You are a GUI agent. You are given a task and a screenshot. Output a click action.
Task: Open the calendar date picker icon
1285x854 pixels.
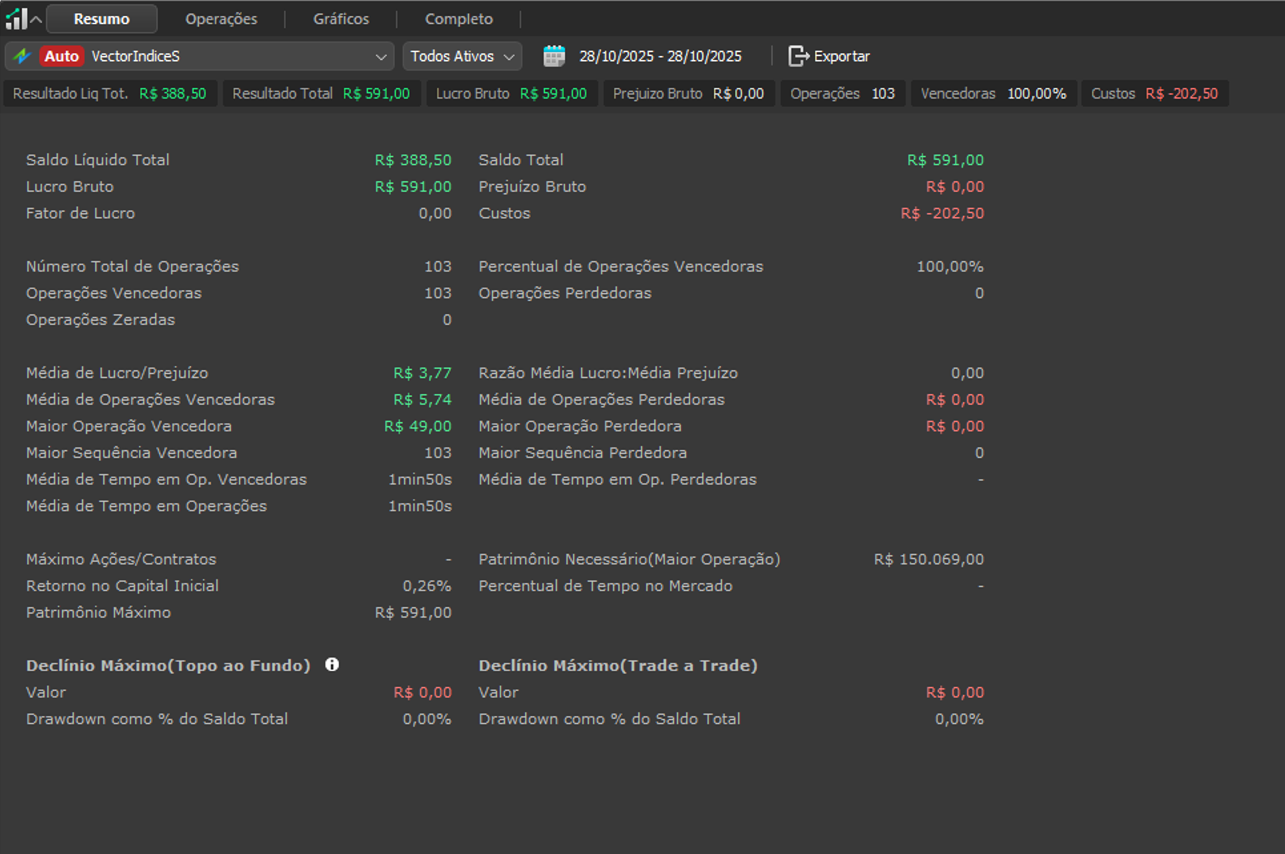click(x=554, y=56)
